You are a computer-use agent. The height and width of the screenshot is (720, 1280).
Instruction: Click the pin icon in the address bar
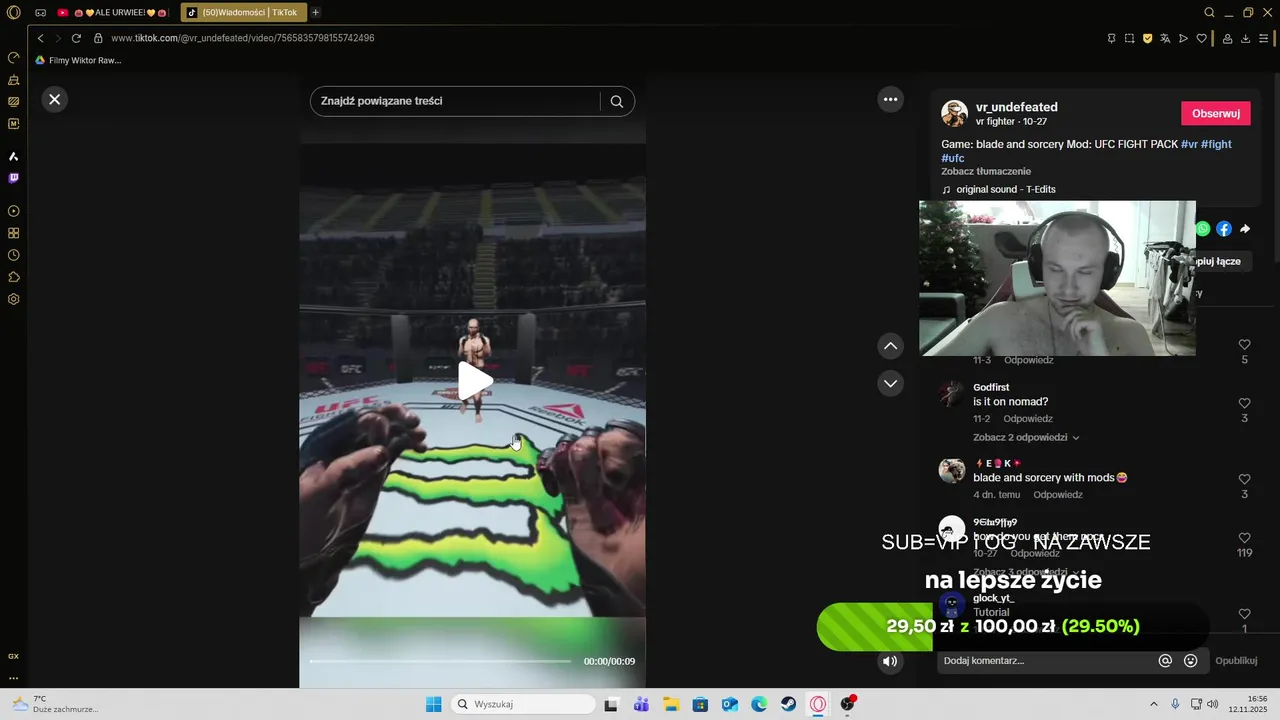(x=1111, y=38)
